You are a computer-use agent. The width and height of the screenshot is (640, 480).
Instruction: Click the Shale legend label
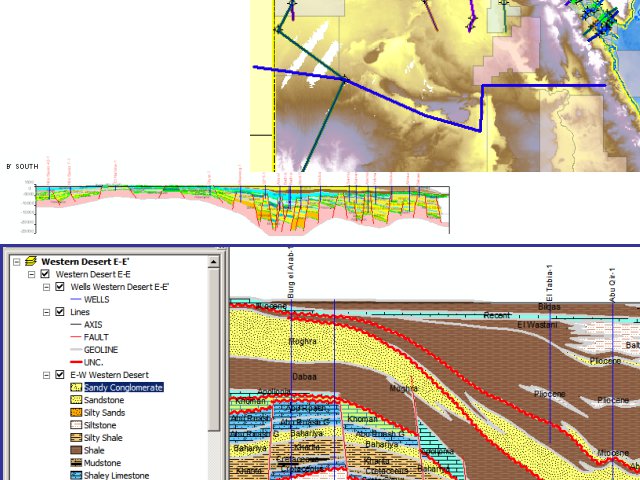(94, 450)
